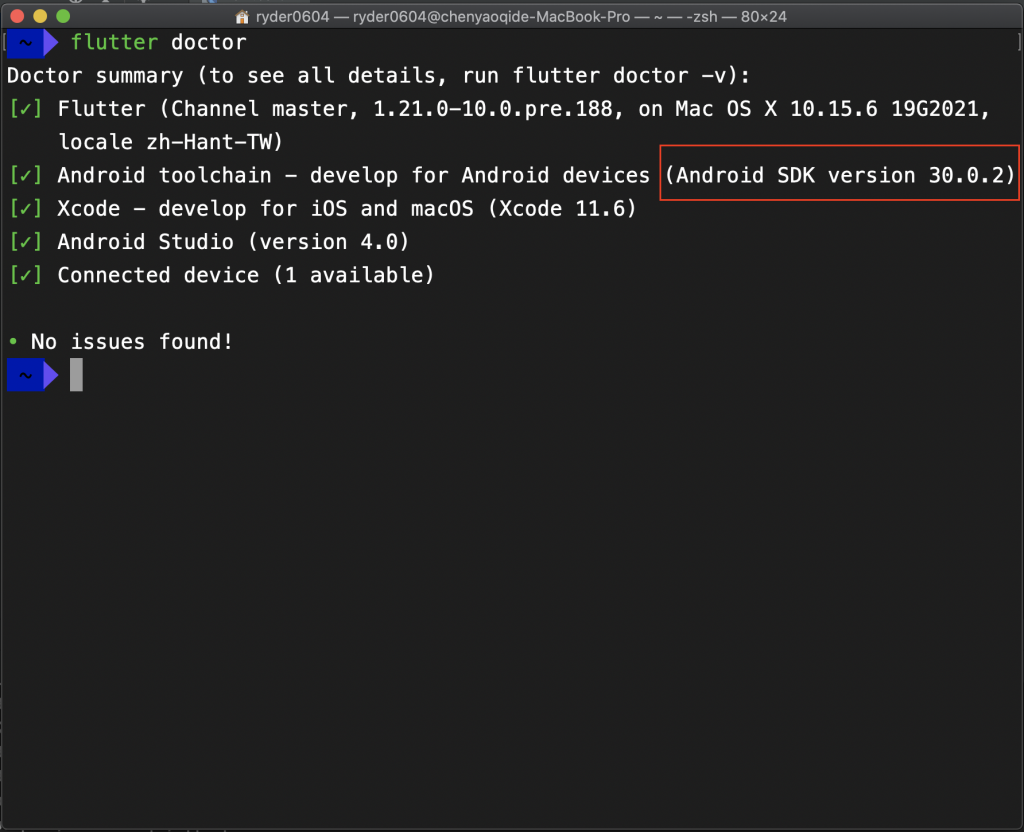This screenshot has height=832, width=1024.
Task: Click the green zoom window button
Action: [63, 16]
